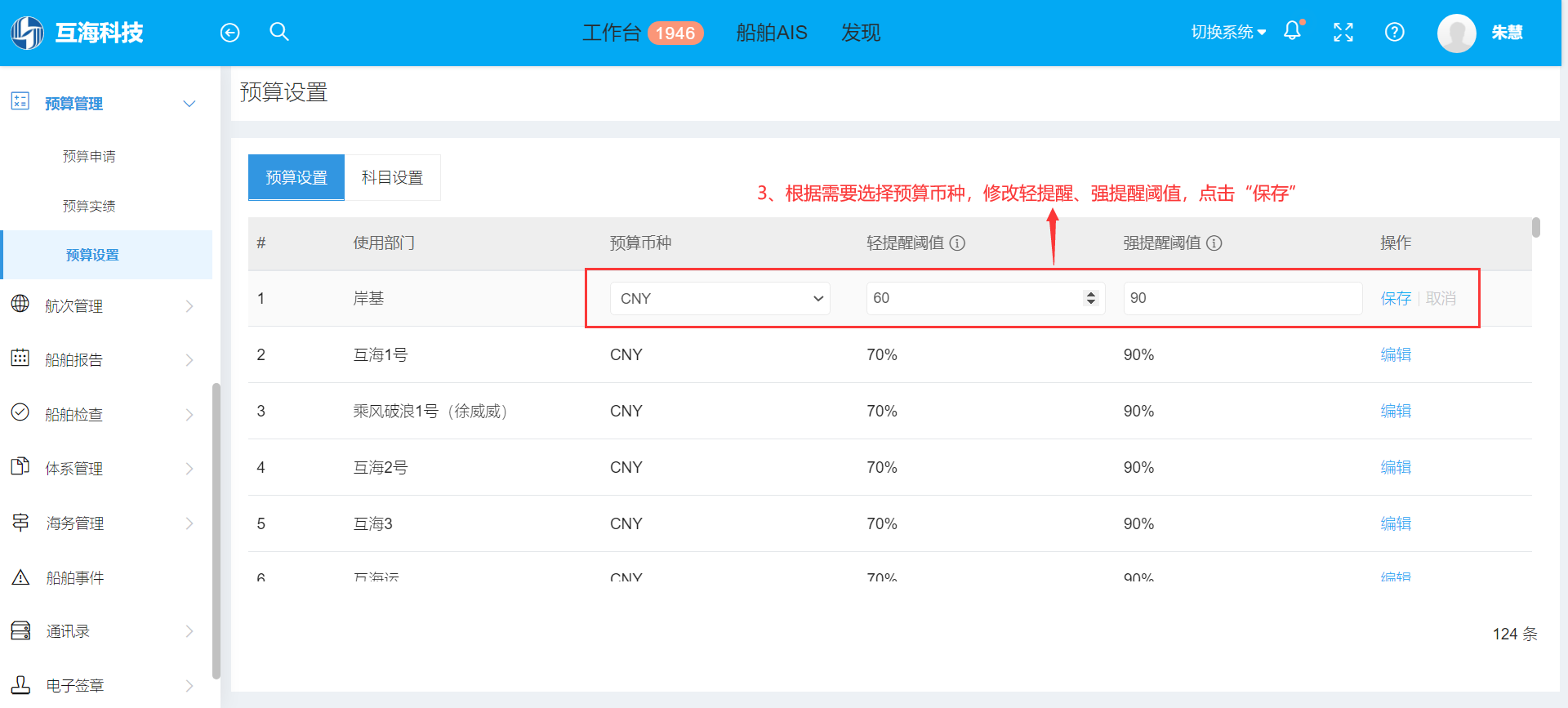Click the username 朱慧
The height and width of the screenshot is (708, 1568).
1507,33
